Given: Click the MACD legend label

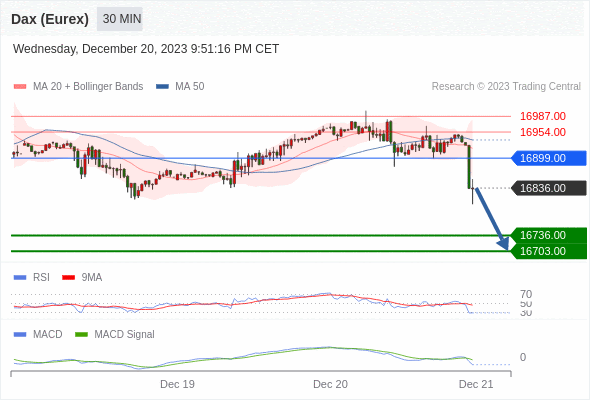Looking at the screenshot, I should coord(47,335).
